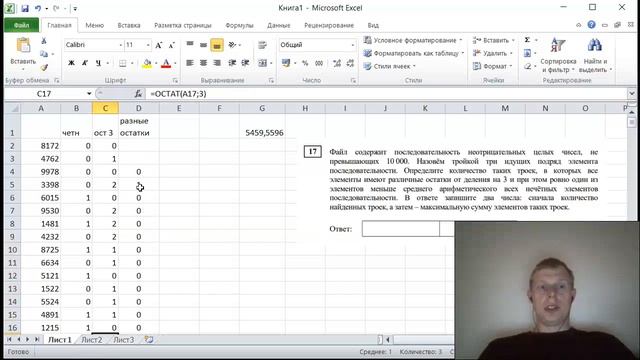Click the Increase Decimal icon
The image size is (640, 360).
pyautogui.click(x=337, y=63)
